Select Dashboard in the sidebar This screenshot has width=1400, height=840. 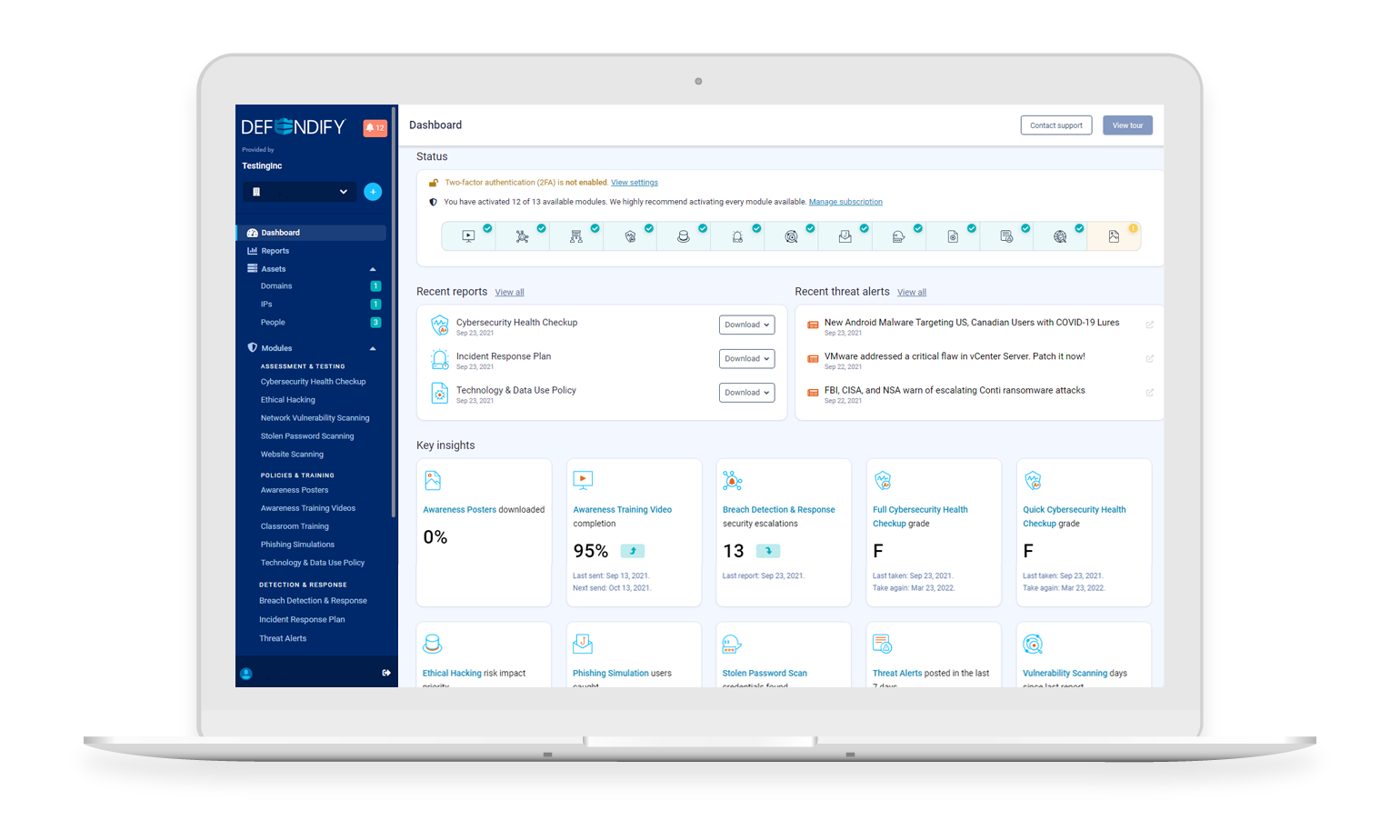[x=311, y=233]
